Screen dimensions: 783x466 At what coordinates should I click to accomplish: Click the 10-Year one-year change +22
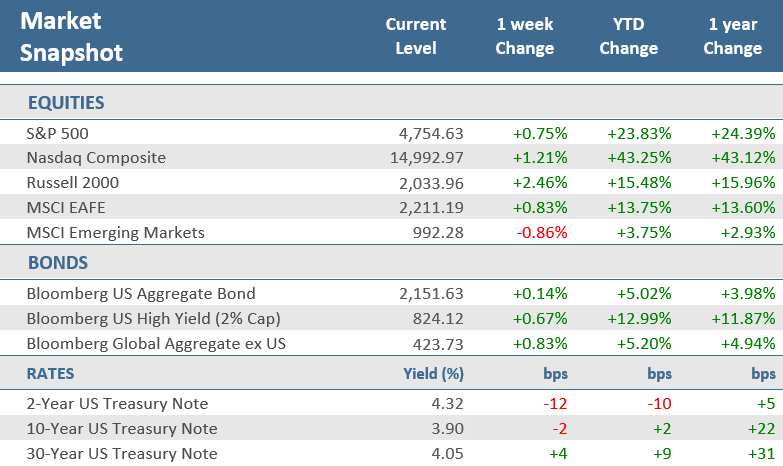tap(762, 429)
